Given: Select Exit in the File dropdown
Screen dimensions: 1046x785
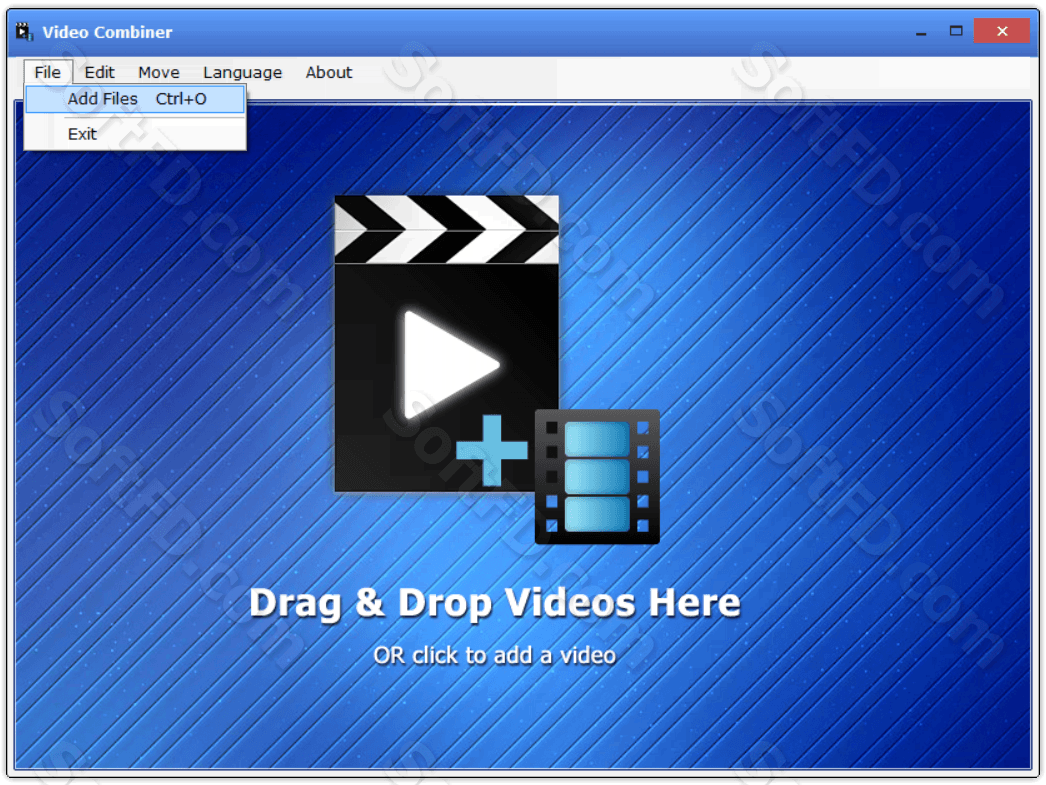Looking at the screenshot, I should [135, 134].
